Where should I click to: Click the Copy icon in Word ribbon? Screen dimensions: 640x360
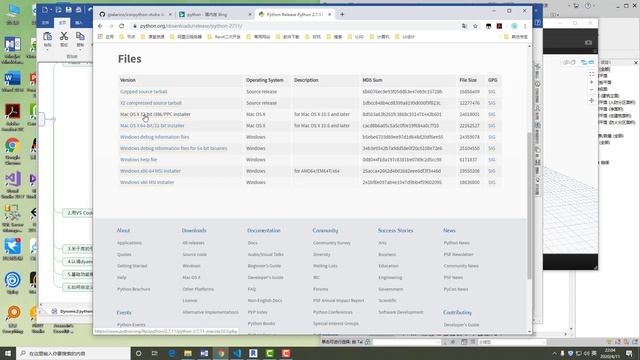[80, 37]
